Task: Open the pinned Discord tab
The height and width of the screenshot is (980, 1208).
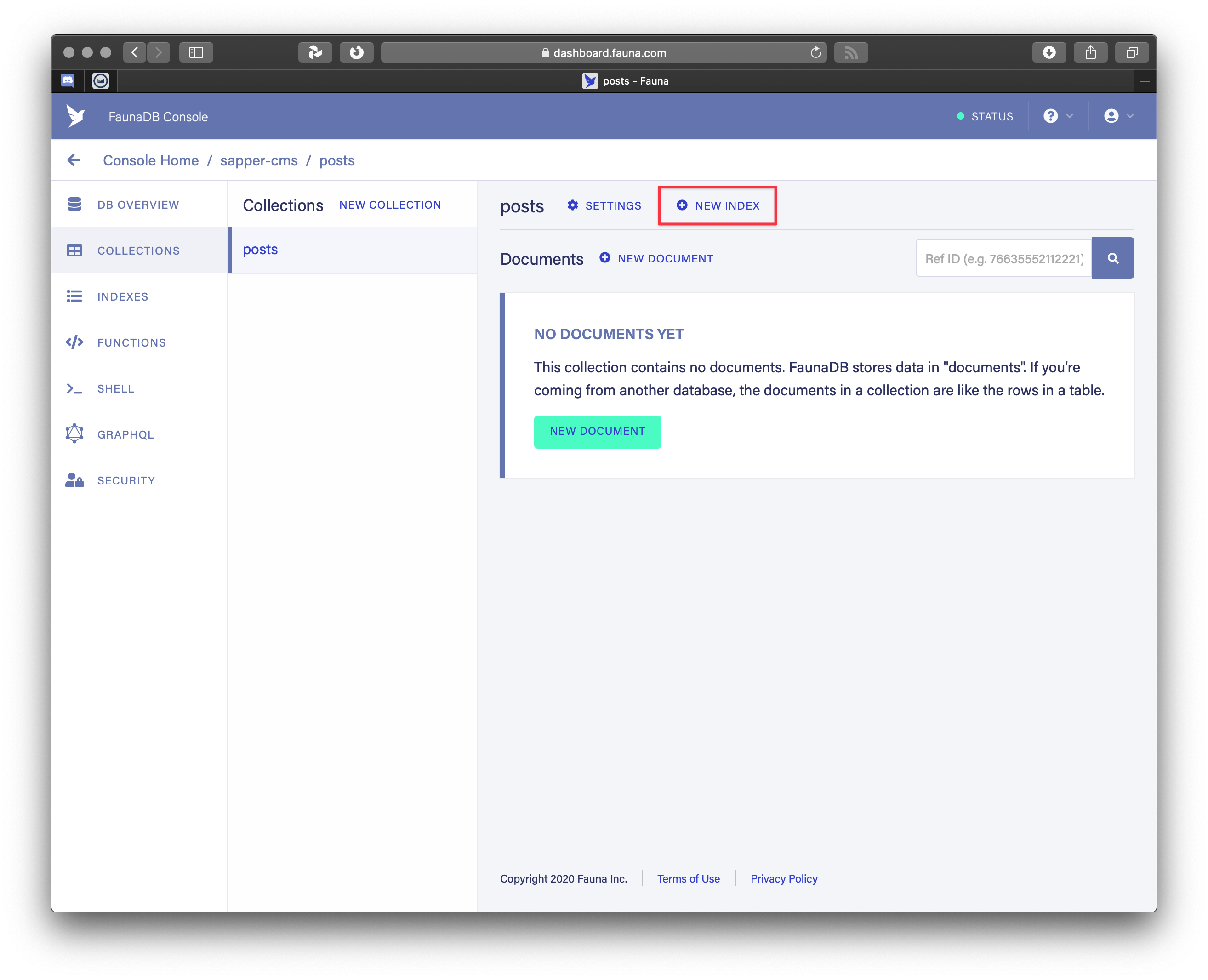Action: [68, 81]
